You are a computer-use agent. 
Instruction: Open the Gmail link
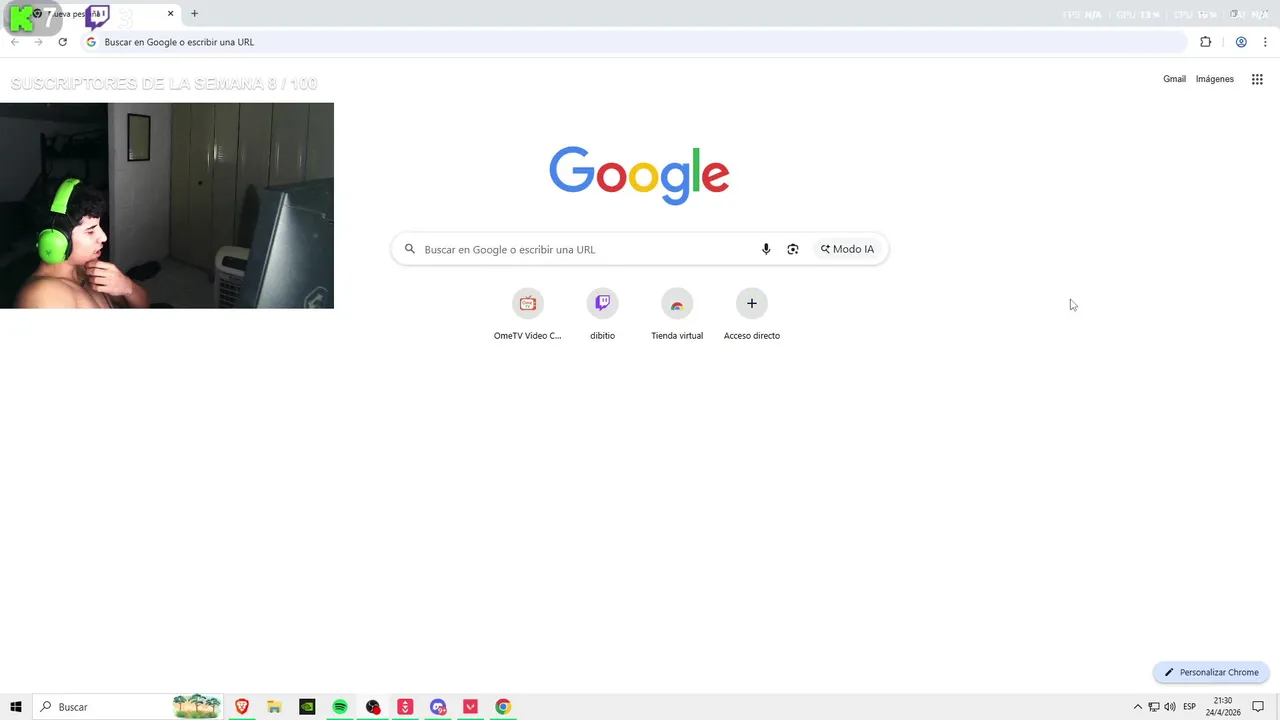point(1174,79)
